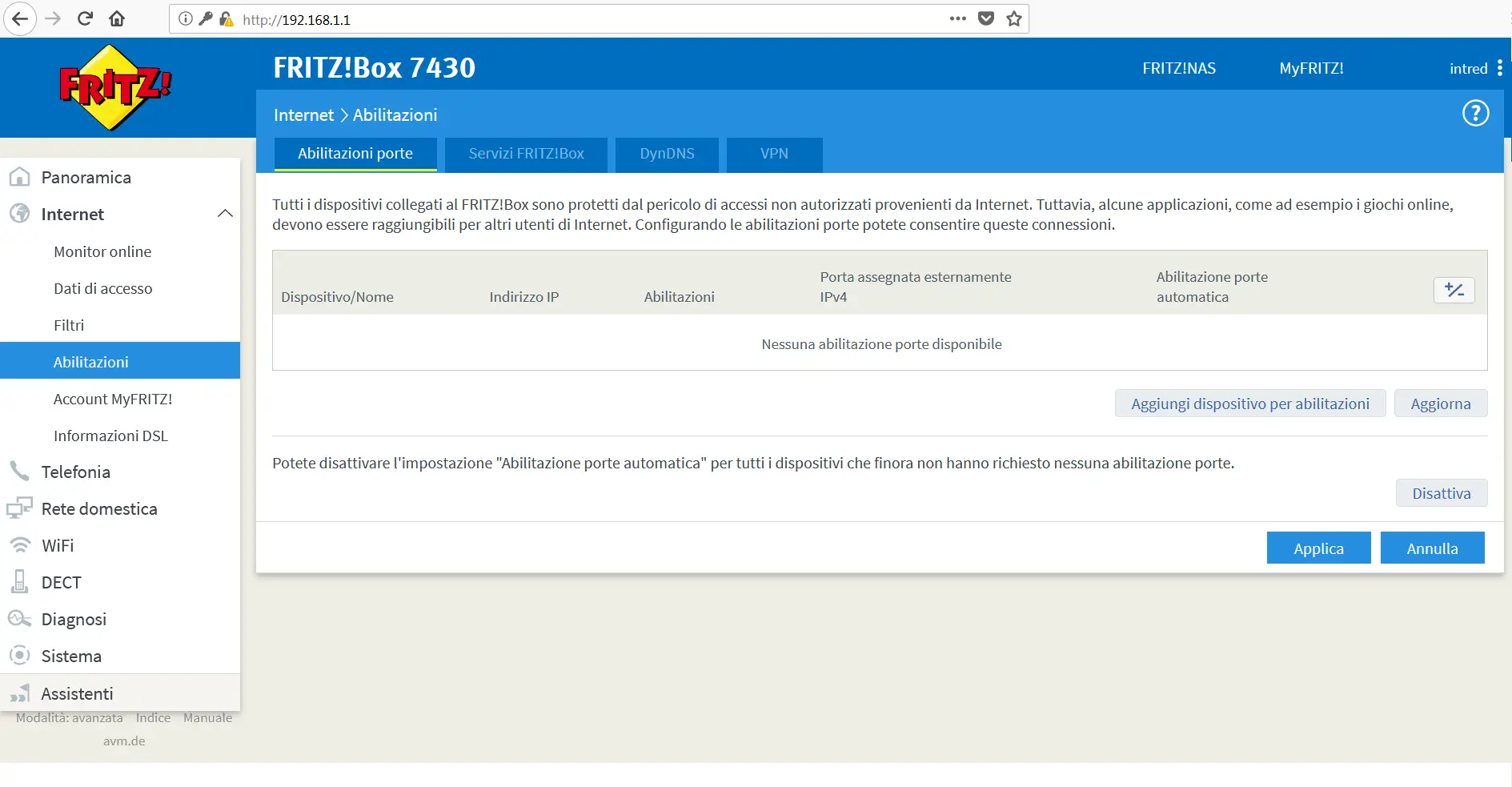1512x787 pixels.
Task: Open Dati di accesso menu item
Action: tap(102, 288)
